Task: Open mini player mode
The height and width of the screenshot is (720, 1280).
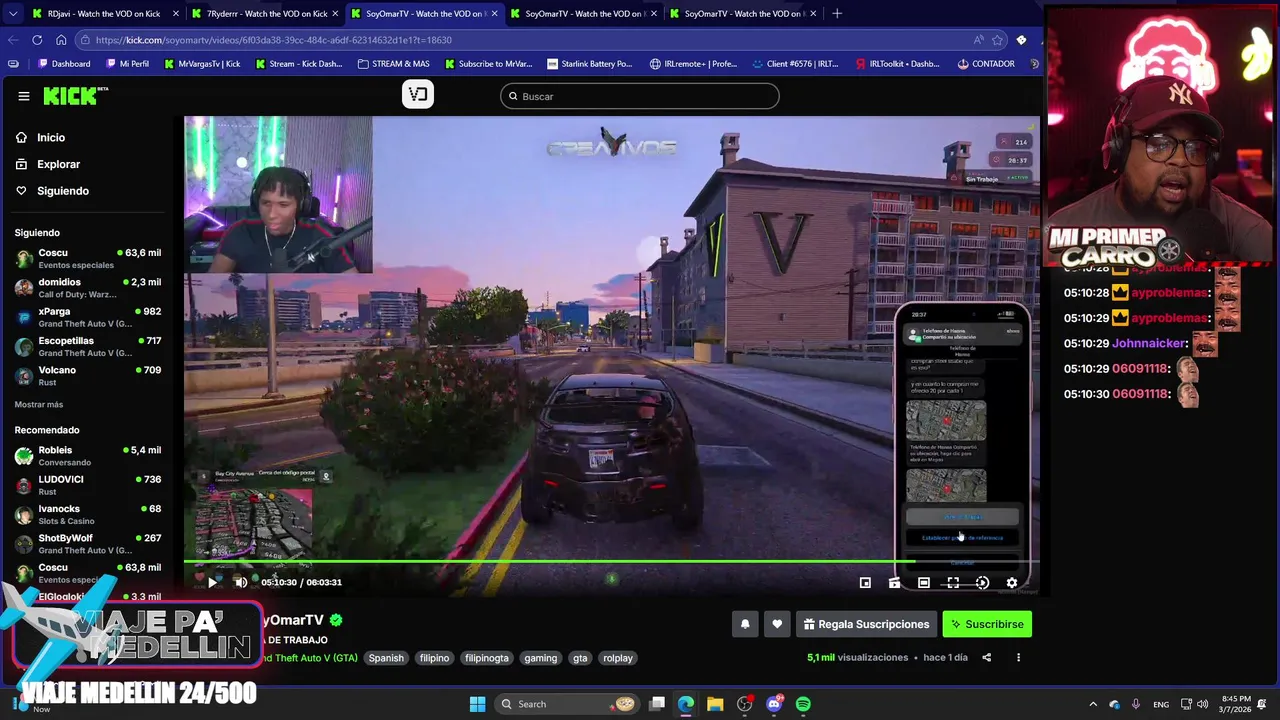Action: pyautogui.click(x=865, y=583)
